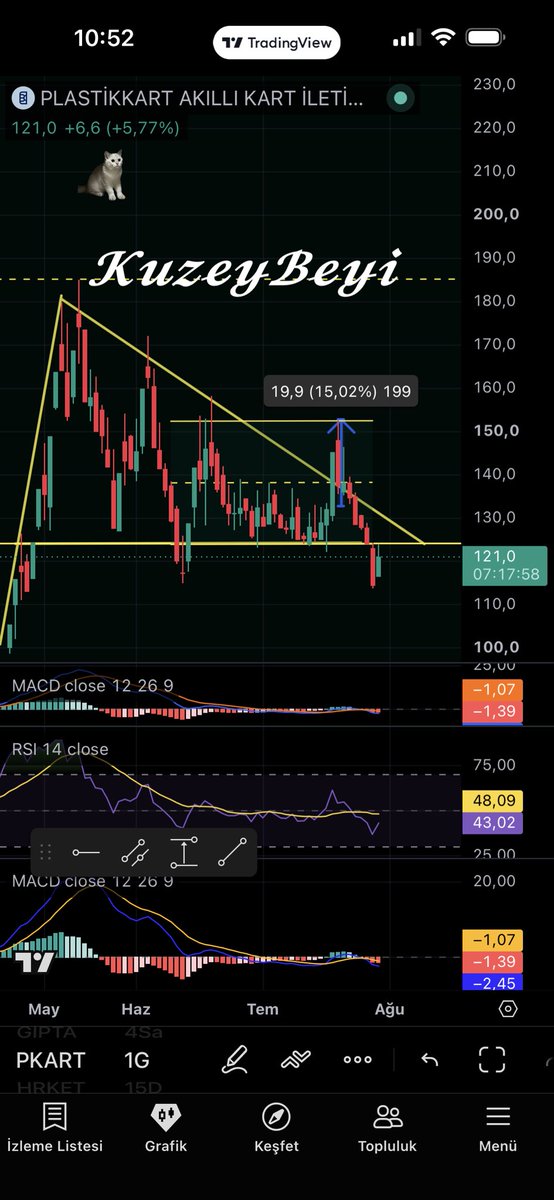Screen dimensions: 554x1200
Task: Open Topluluk tab
Action: (387, 1128)
